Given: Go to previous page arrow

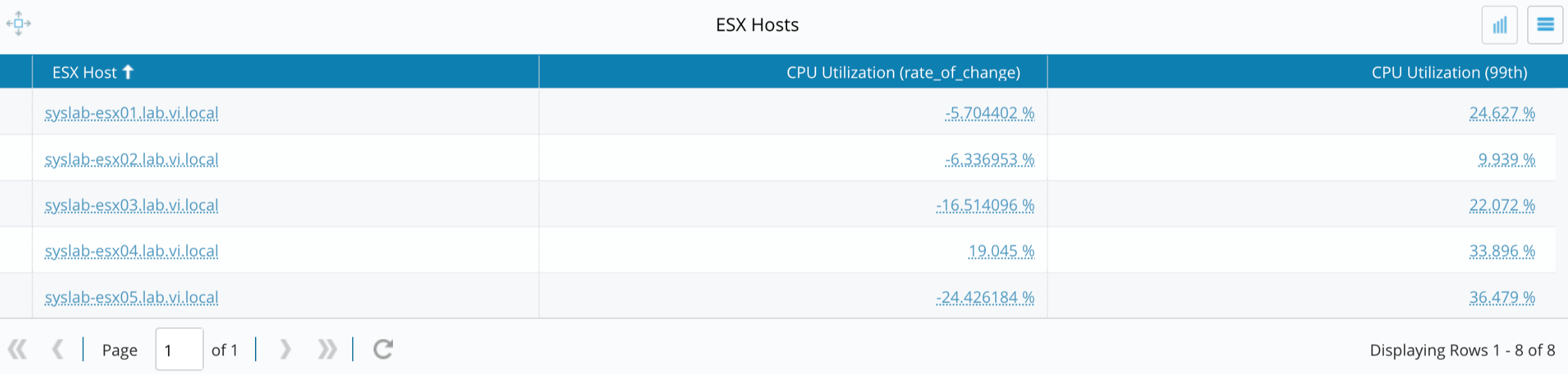Looking at the screenshot, I should pos(58,350).
